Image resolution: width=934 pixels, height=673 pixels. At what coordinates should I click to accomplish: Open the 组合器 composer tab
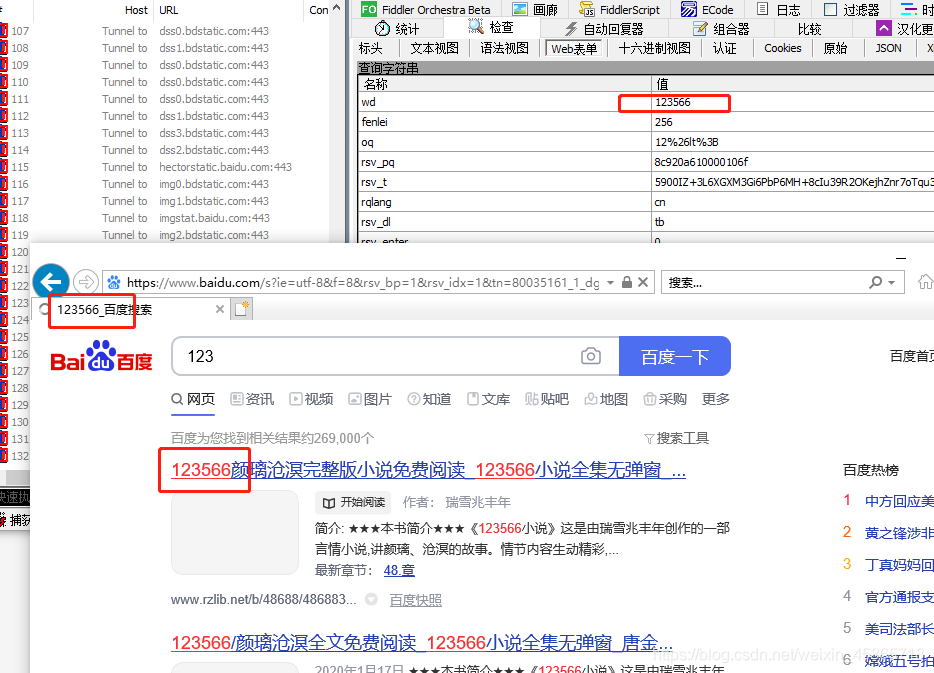[x=722, y=29]
